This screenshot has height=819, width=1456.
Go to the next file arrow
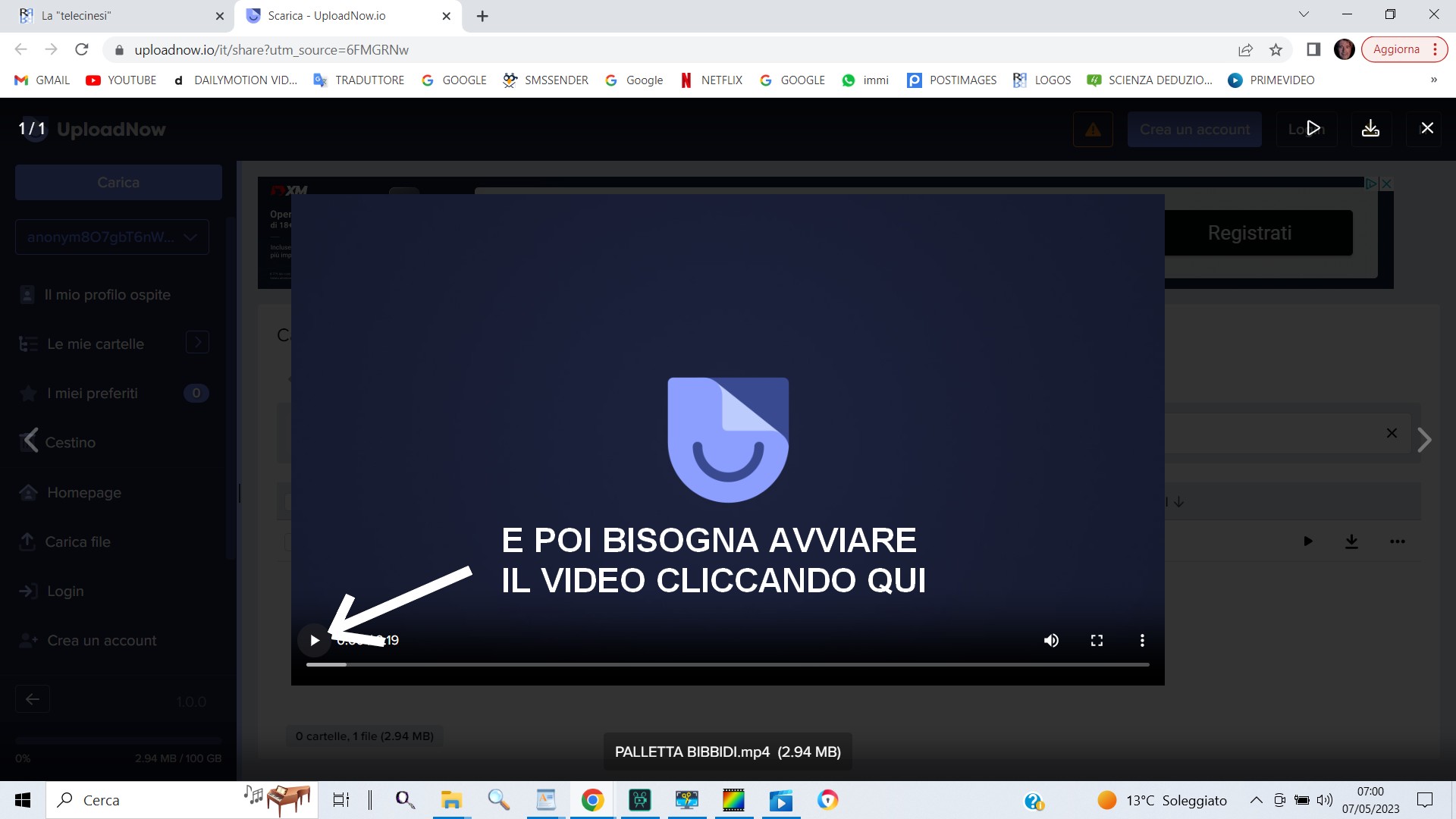[1424, 440]
